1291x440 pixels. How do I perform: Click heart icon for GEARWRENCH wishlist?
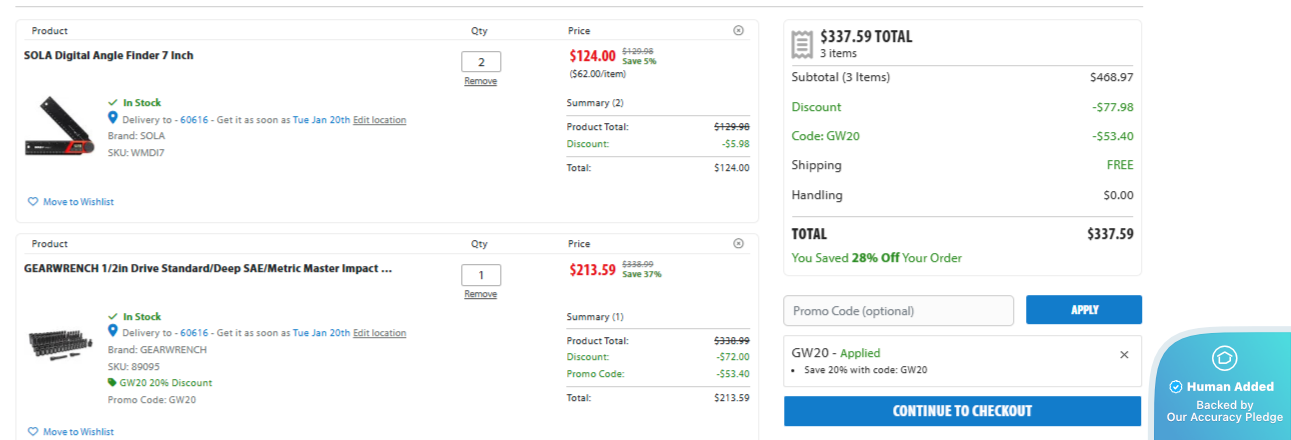tap(33, 432)
